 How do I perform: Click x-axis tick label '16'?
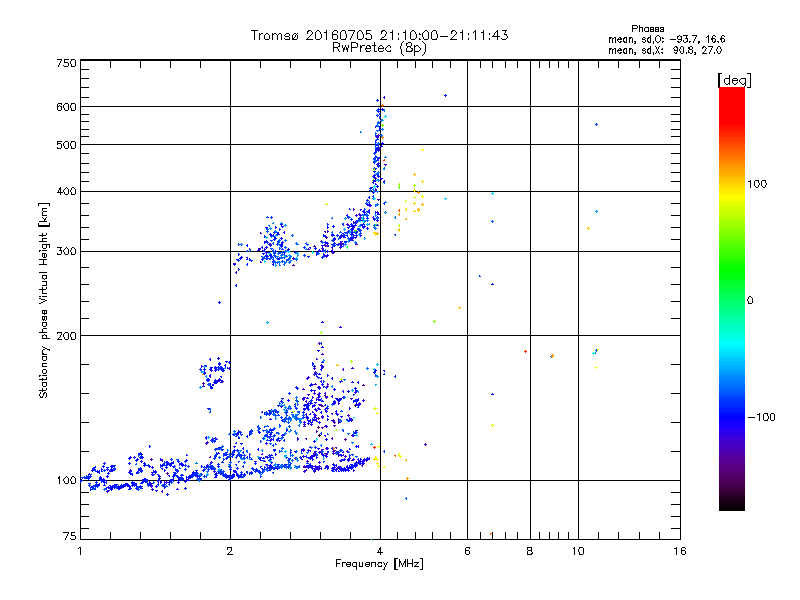point(680,551)
